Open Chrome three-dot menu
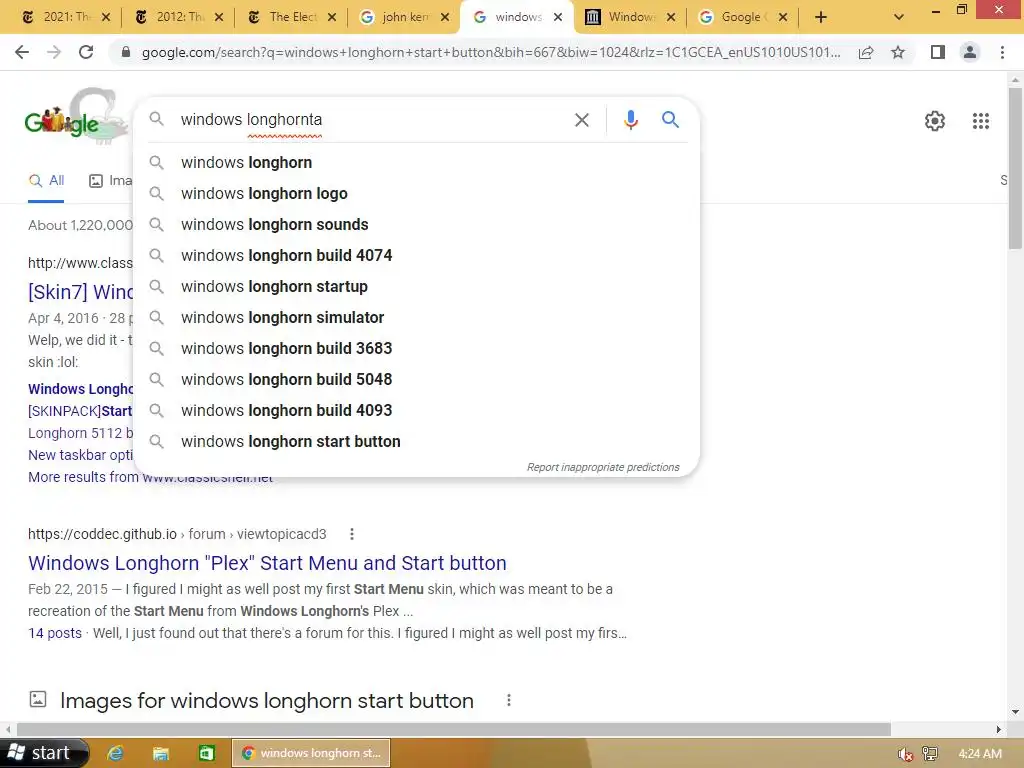1024x768 pixels. [x=1002, y=52]
